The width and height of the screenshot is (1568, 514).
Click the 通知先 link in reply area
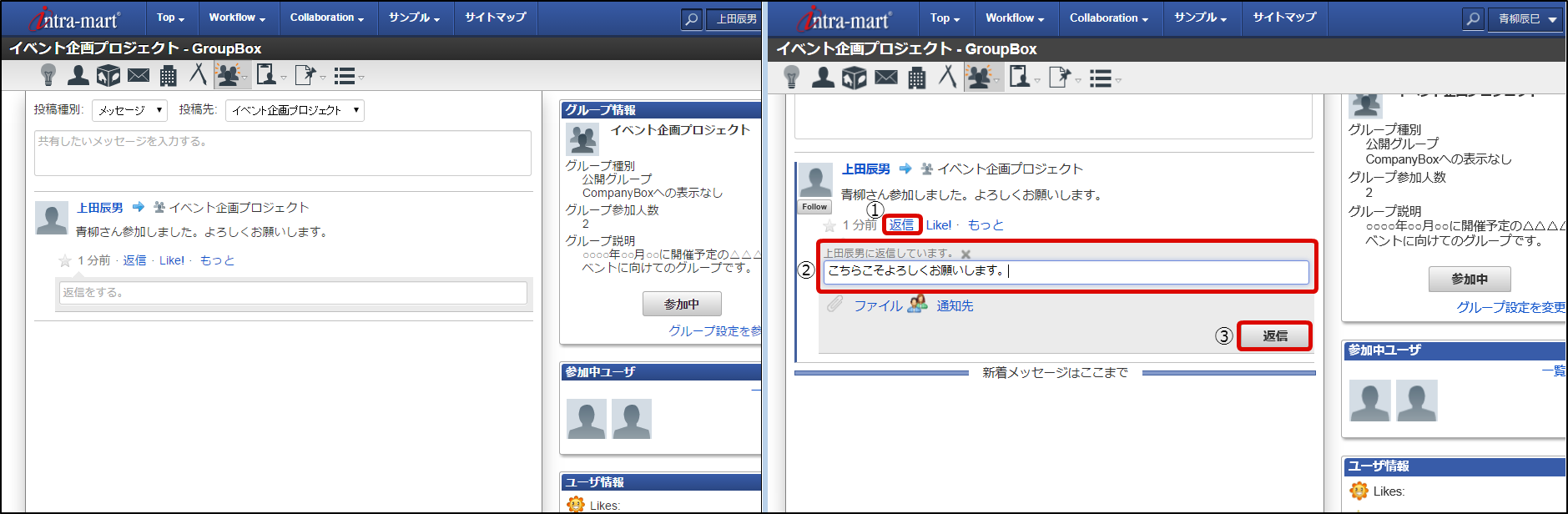coord(955,306)
